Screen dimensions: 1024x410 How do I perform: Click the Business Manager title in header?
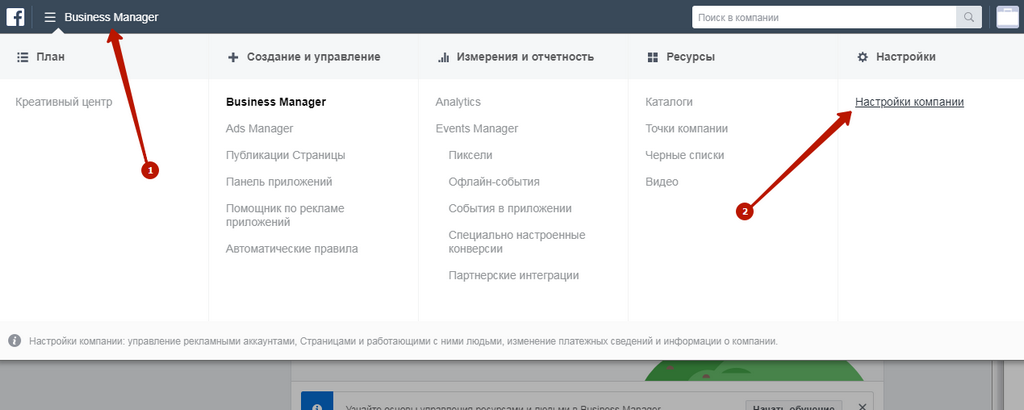(111, 18)
